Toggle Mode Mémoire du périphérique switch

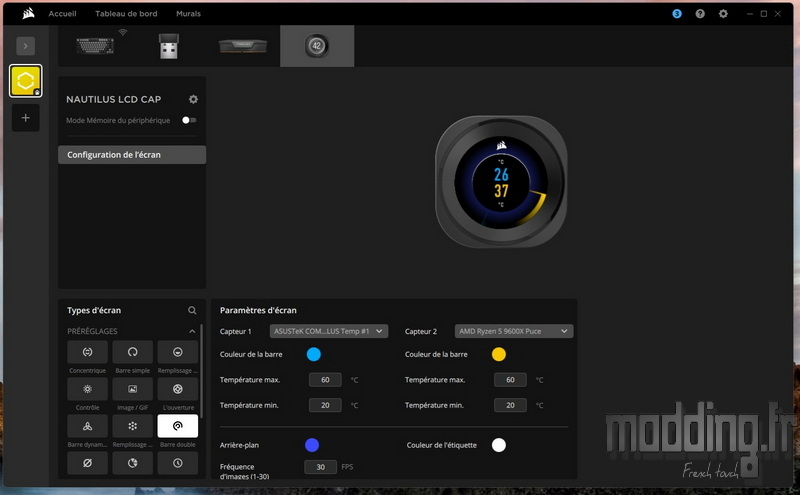tap(188, 120)
